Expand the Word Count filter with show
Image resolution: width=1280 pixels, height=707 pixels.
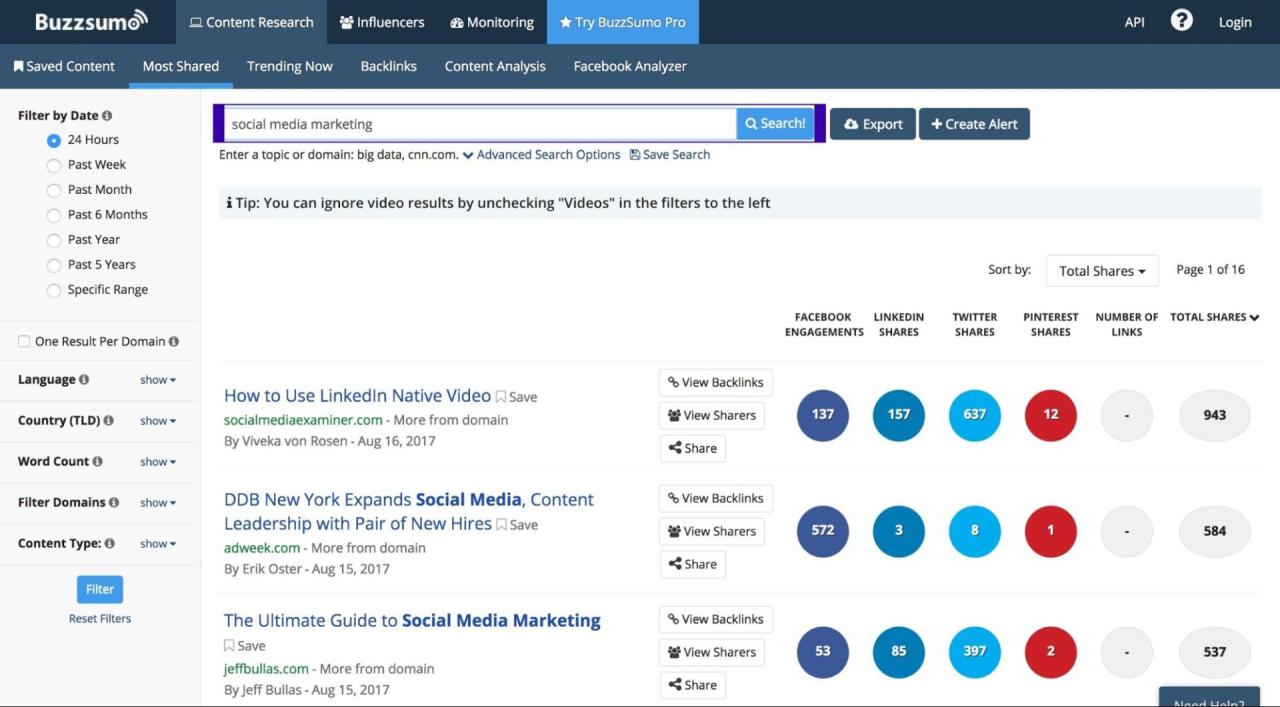tap(158, 462)
